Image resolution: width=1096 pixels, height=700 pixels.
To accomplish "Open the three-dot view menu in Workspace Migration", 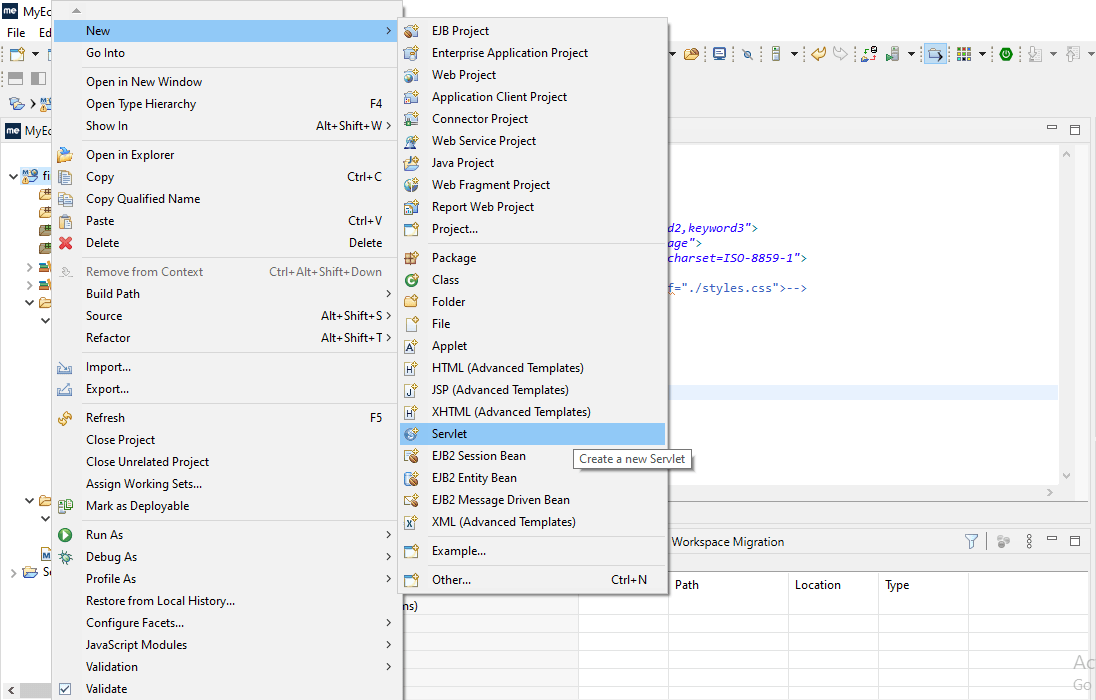I will pos(1029,541).
